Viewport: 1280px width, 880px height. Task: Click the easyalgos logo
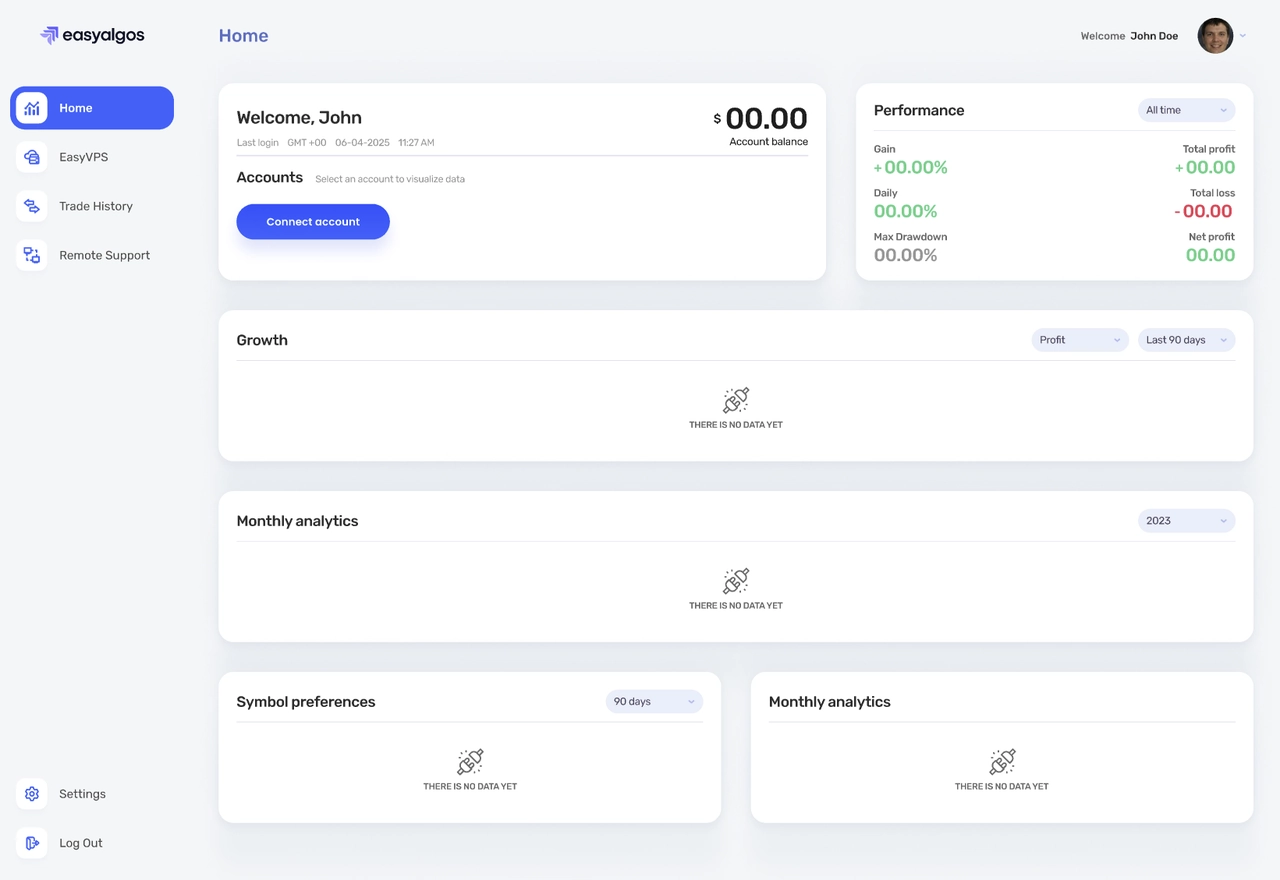(x=92, y=35)
